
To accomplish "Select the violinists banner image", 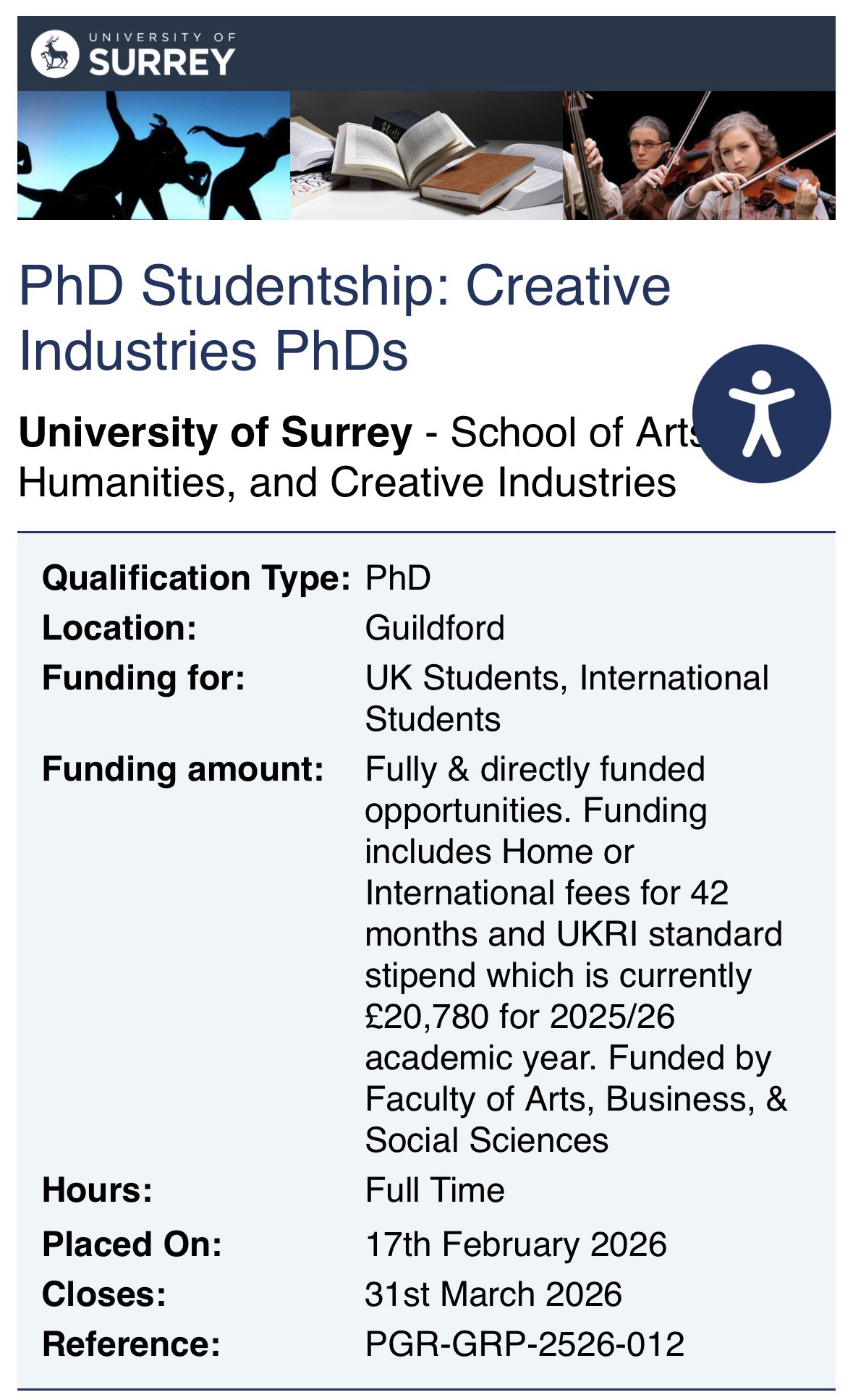I will [x=699, y=155].
